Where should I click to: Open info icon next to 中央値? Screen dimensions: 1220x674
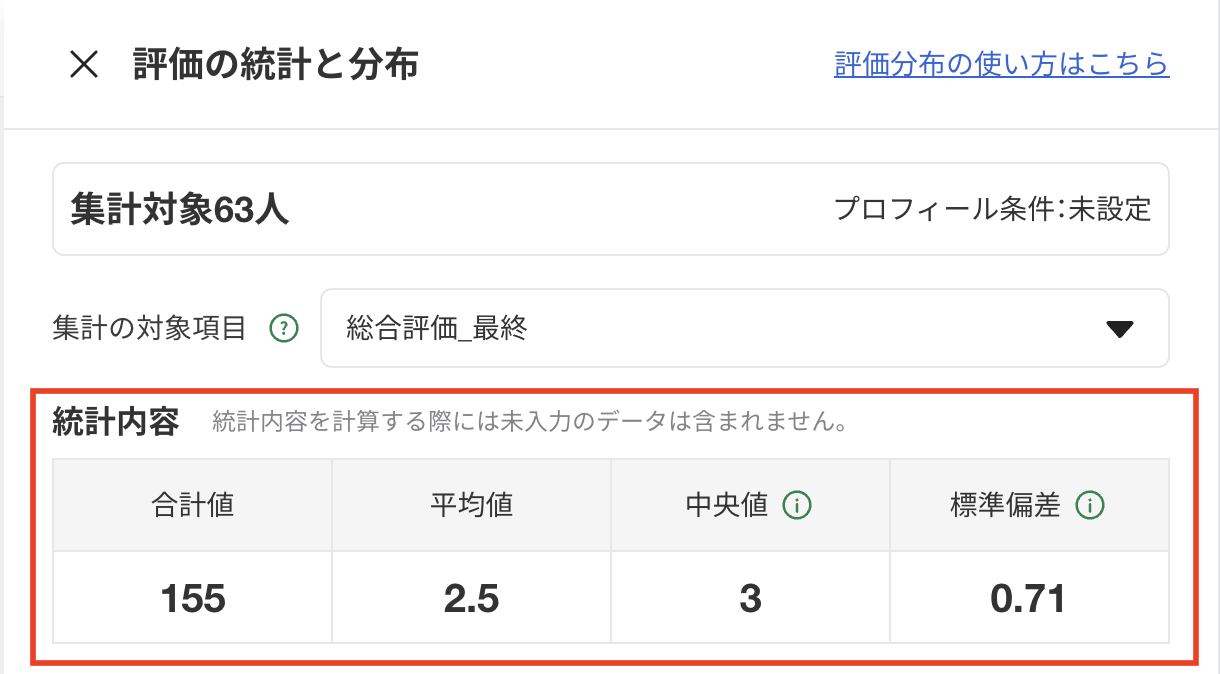(x=797, y=506)
